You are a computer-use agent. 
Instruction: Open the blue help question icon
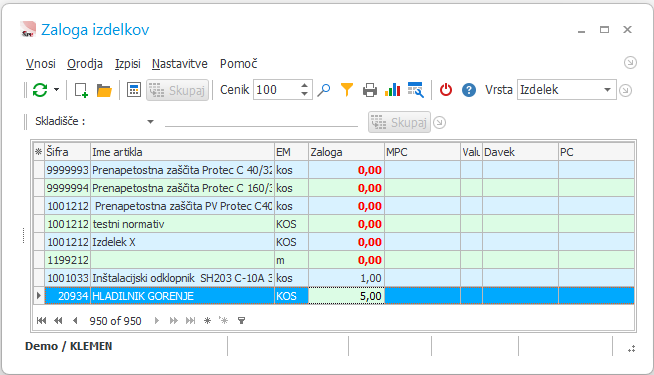coord(469,90)
